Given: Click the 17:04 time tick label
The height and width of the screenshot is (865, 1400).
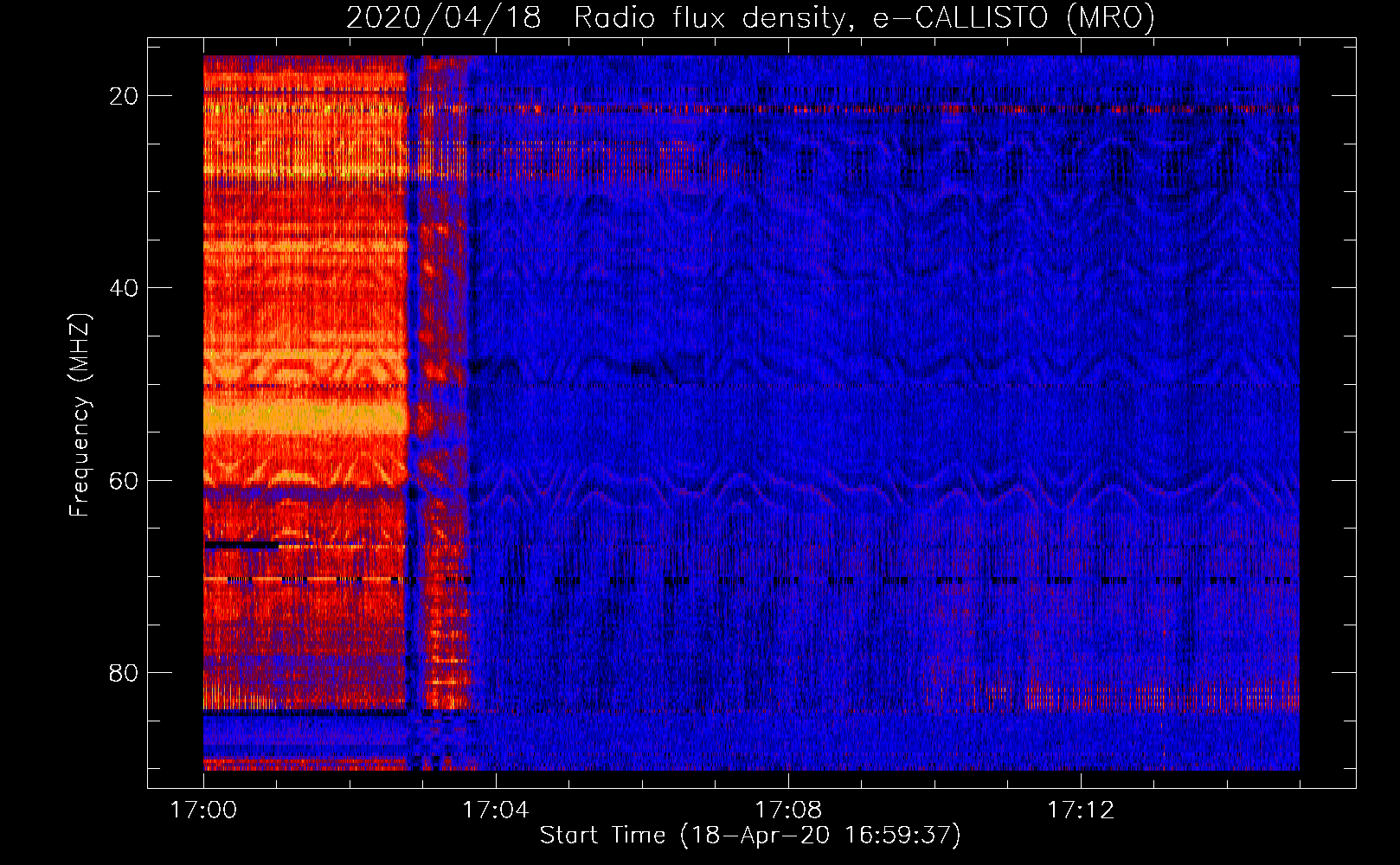Looking at the screenshot, I should pyautogui.click(x=495, y=810).
